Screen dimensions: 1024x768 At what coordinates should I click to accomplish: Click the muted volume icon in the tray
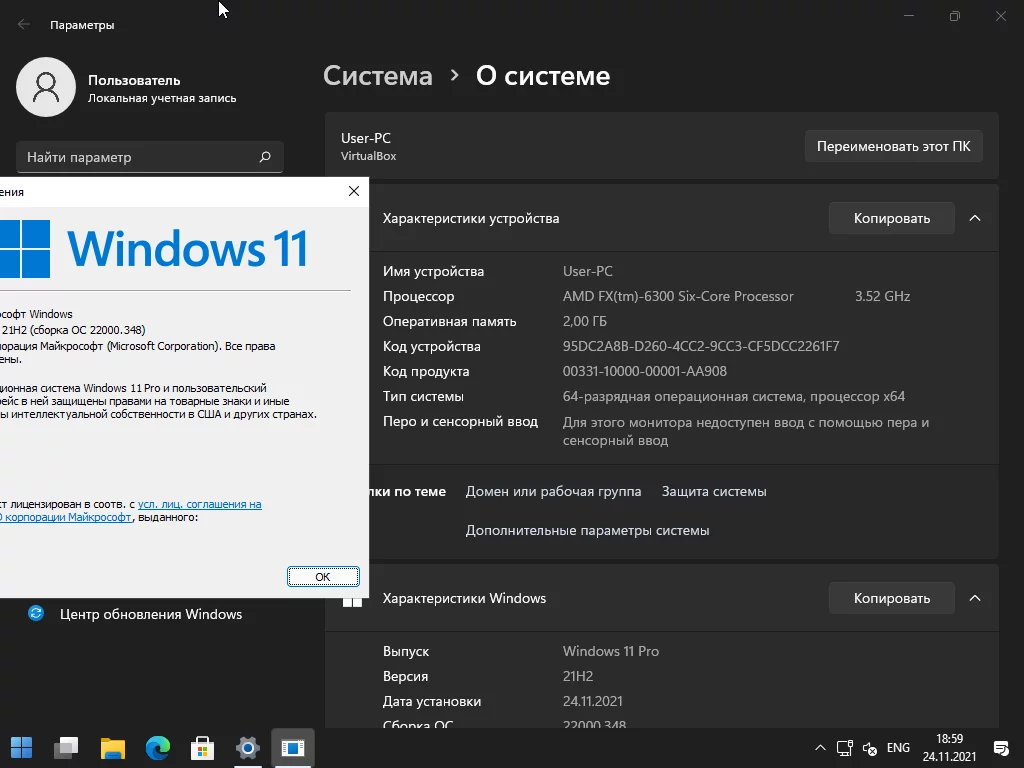coord(869,748)
